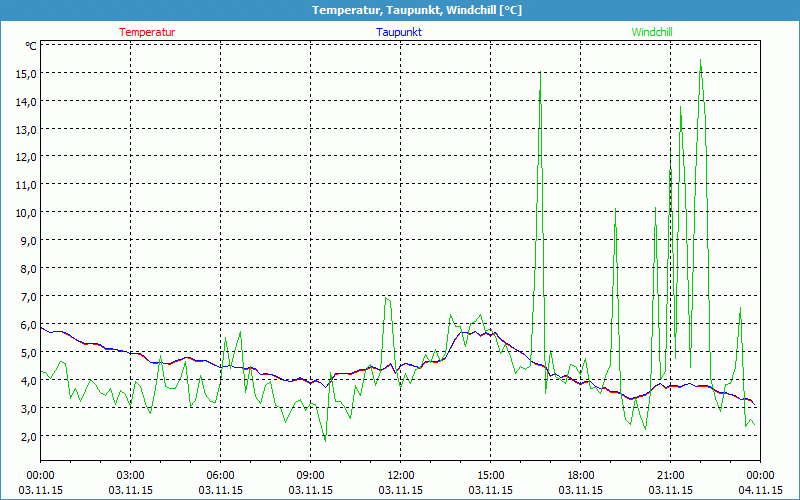Select the 10,0 y-axis value label

click(x=24, y=212)
